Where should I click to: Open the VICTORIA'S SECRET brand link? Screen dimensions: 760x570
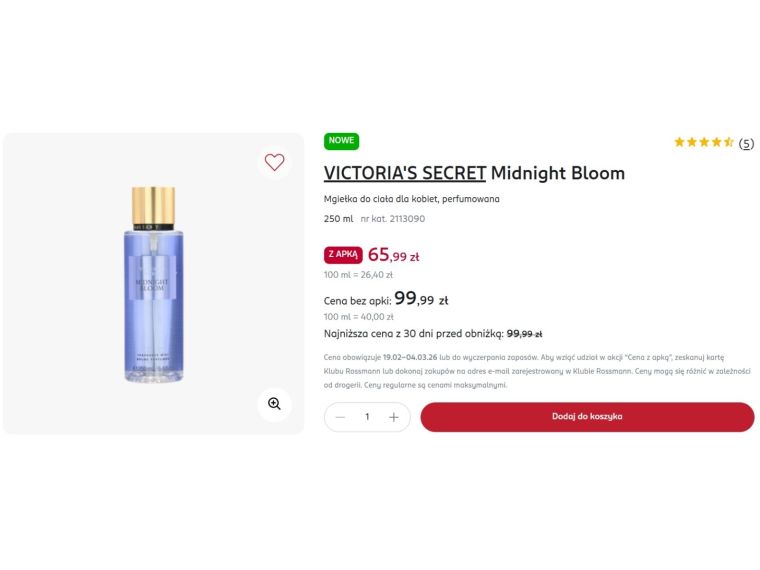405,173
